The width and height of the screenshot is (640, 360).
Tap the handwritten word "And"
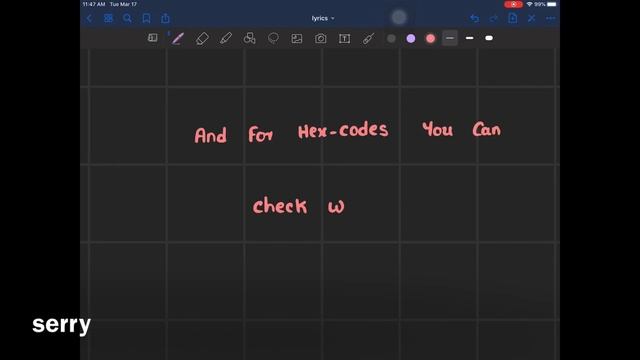pos(210,135)
